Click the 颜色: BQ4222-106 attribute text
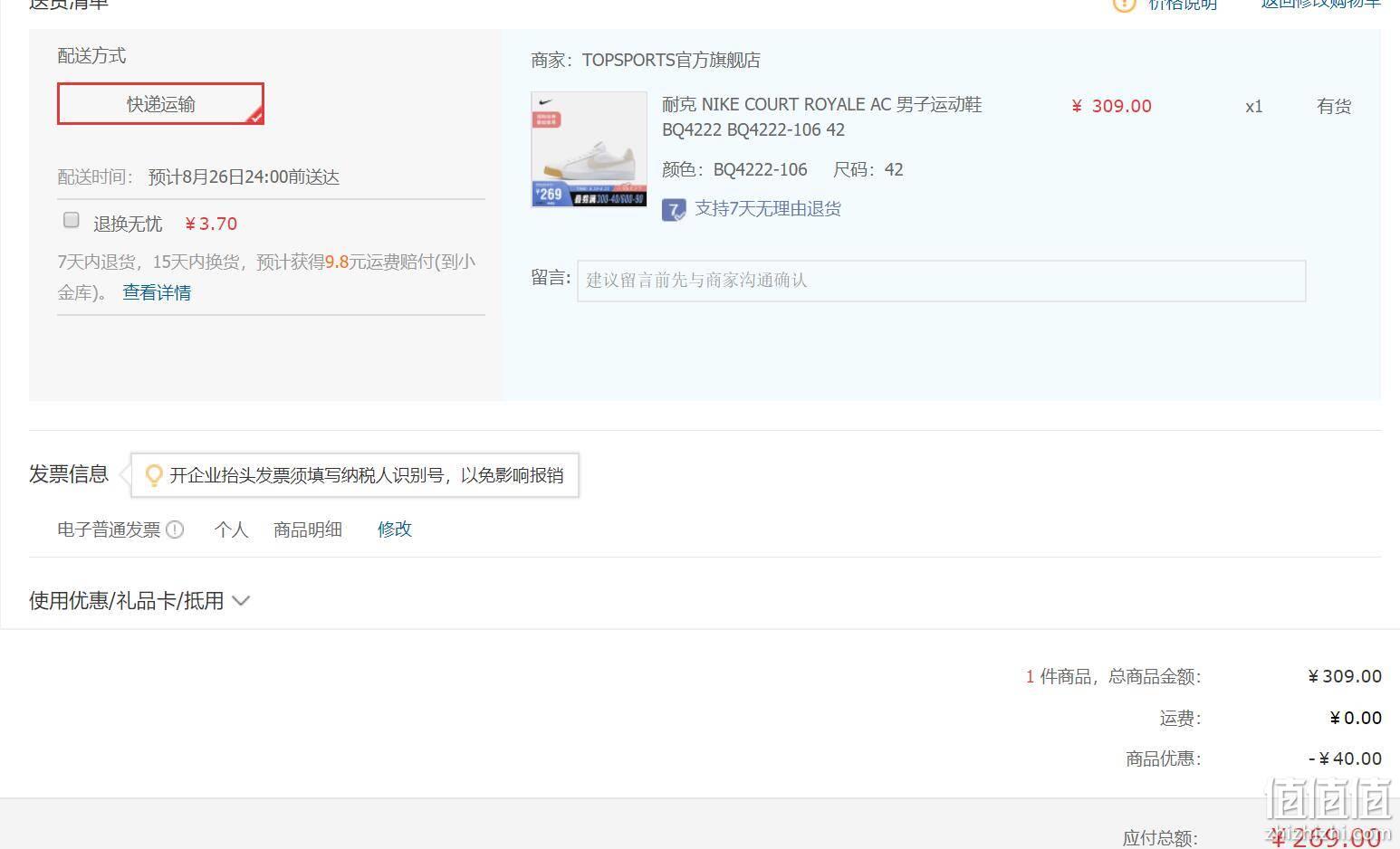Screen dimensions: 1400x849 [734, 170]
